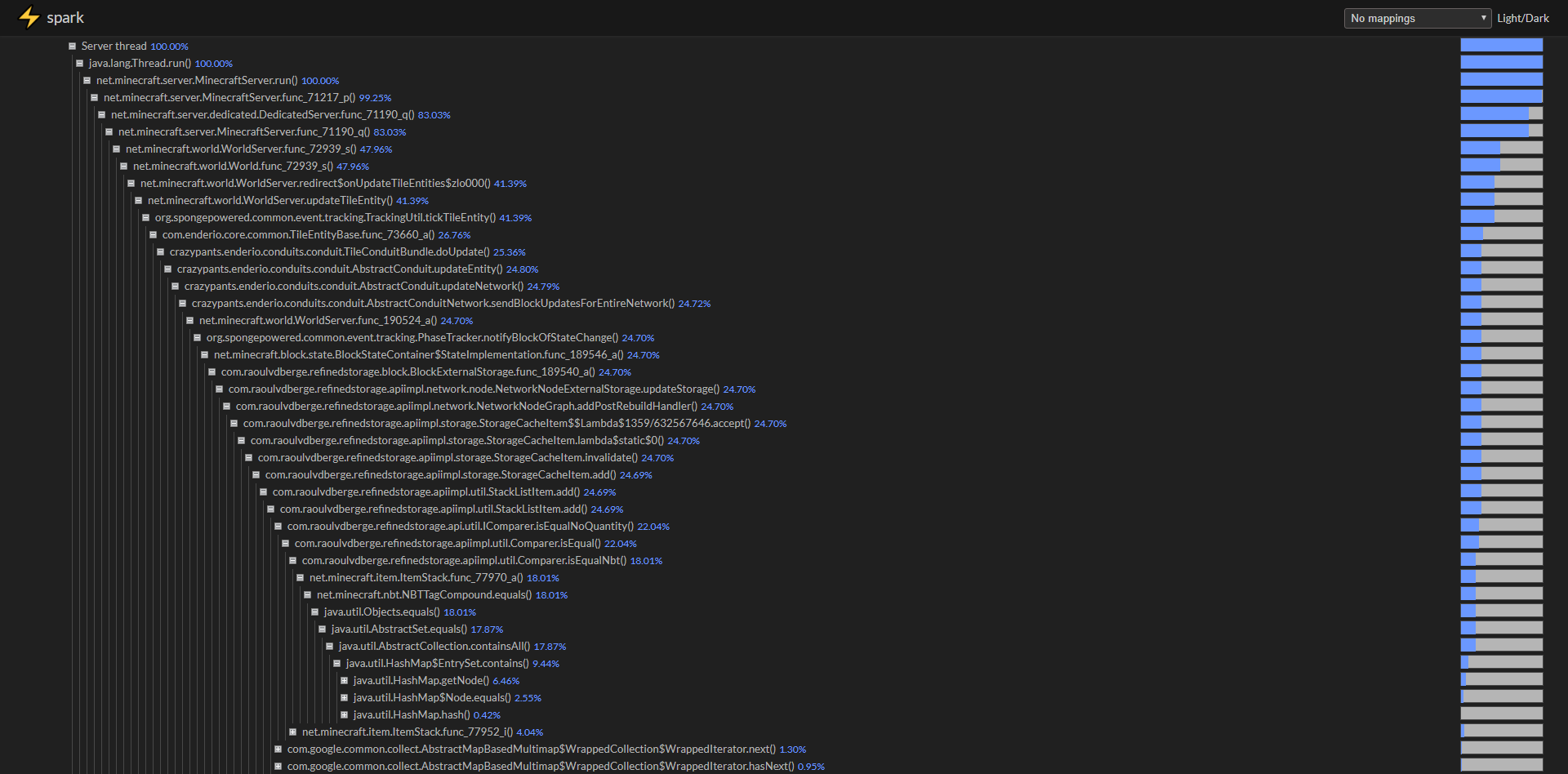Select the WrappedIterator.hasNext() entry
The height and width of the screenshot is (774, 1568).
540,766
